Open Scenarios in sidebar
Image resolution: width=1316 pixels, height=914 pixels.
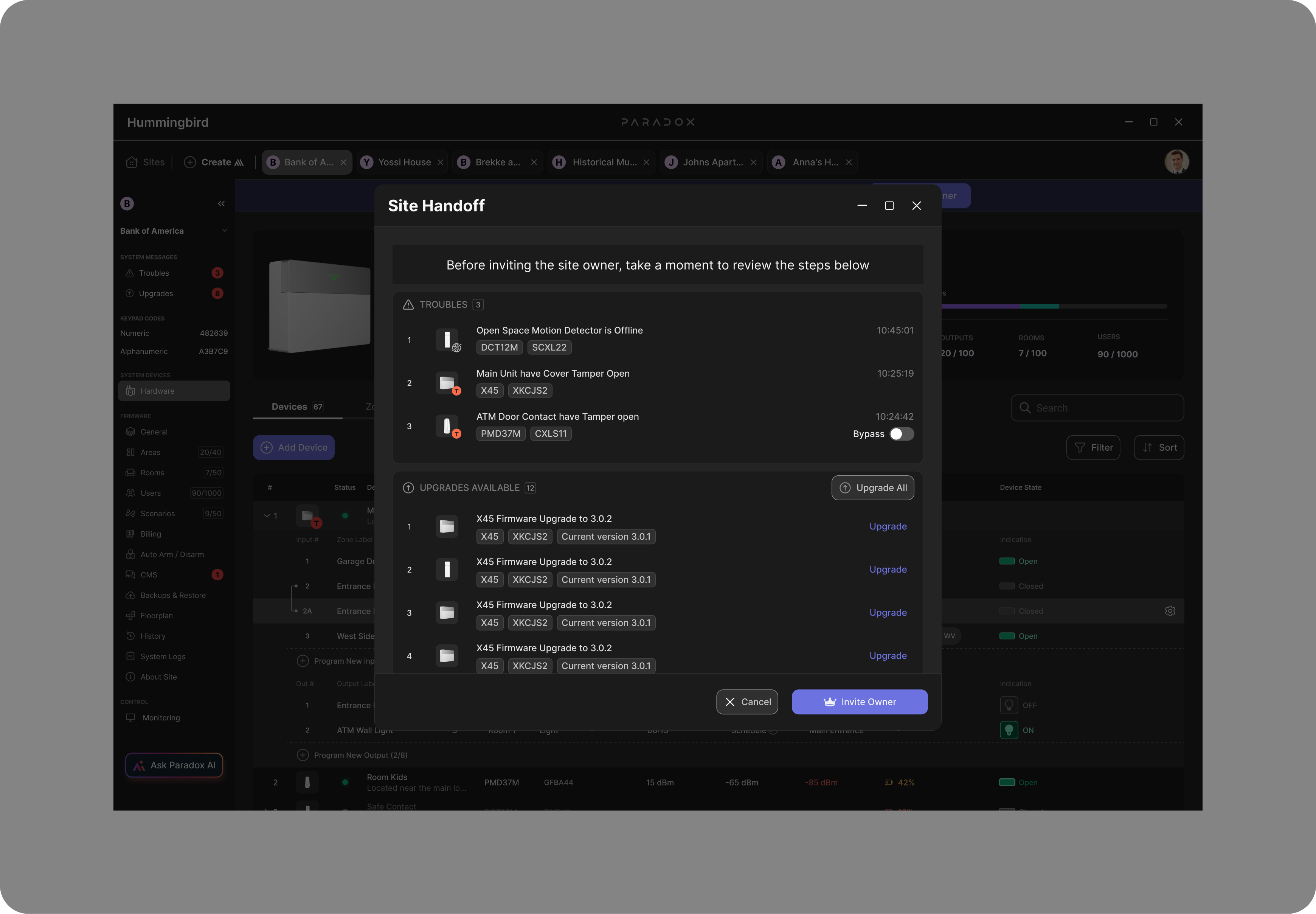(174, 514)
